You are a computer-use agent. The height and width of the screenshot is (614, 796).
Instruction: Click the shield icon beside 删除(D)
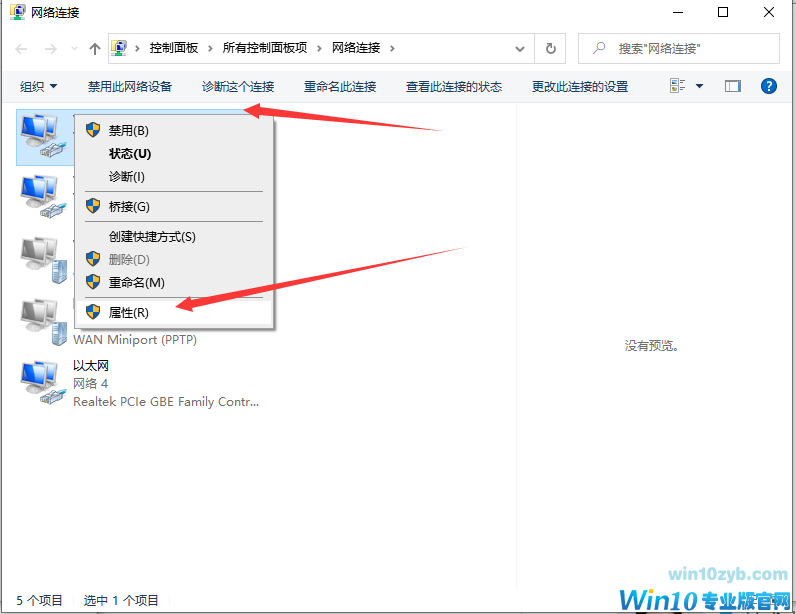pyautogui.click(x=93, y=259)
